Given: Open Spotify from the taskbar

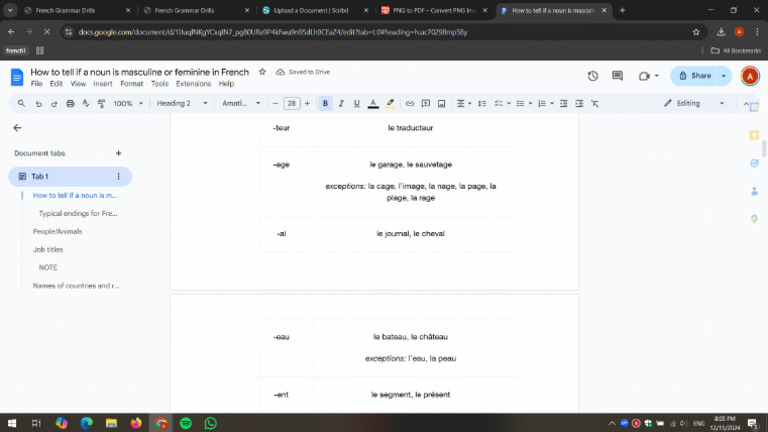Looking at the screenshot, I should 186,423.
